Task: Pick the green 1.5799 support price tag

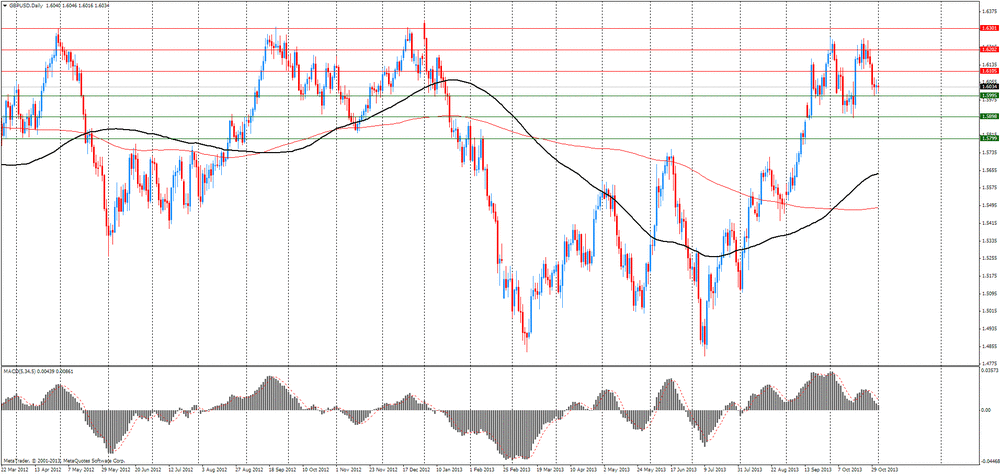Action: (990, 138)
